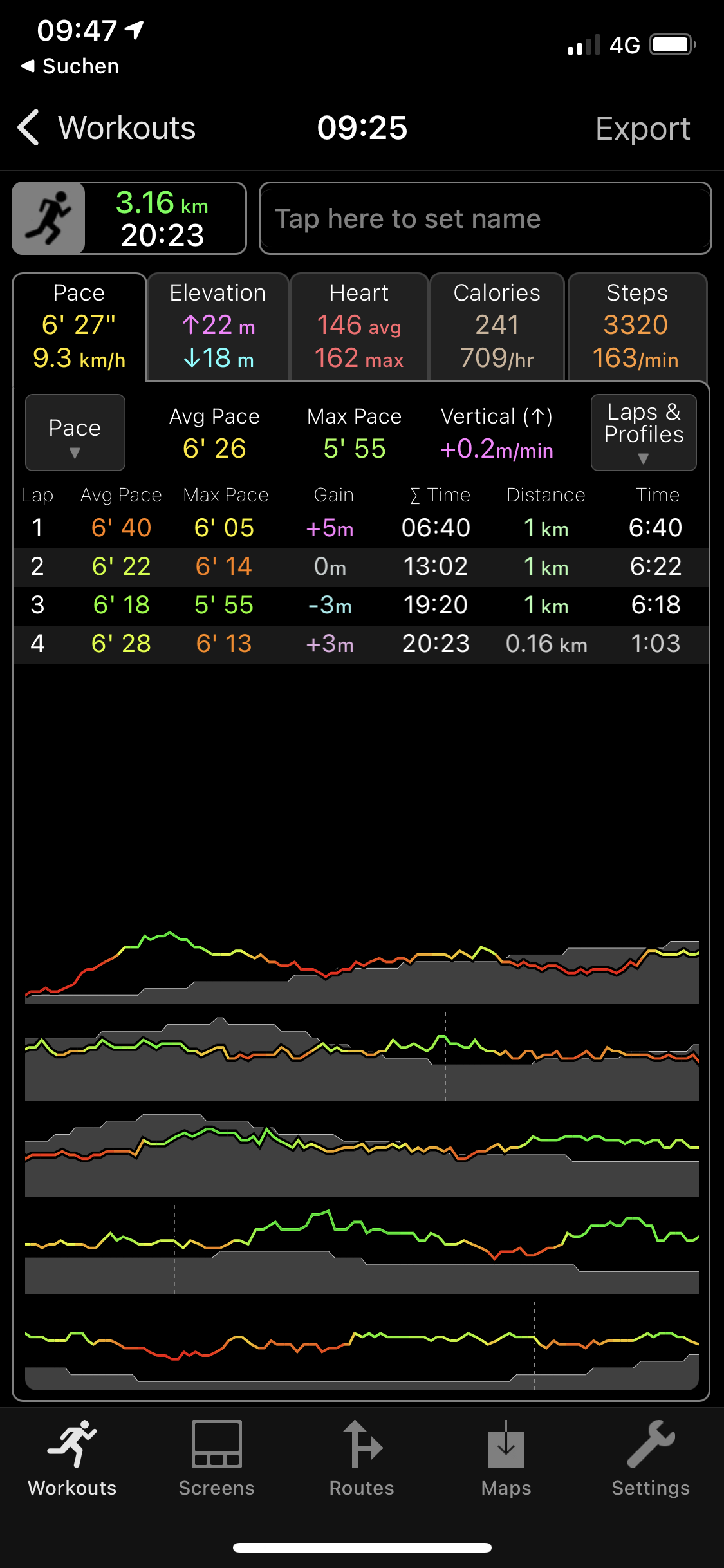Select the Heart rate tab
This screenshot has height=1568, width=724.
(359, 327)
